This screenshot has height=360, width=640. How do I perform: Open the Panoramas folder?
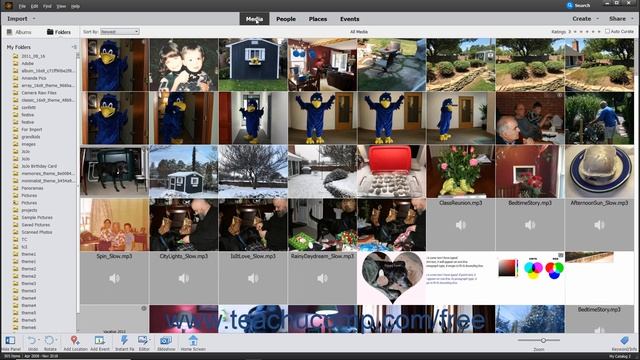tap(32, 188)
